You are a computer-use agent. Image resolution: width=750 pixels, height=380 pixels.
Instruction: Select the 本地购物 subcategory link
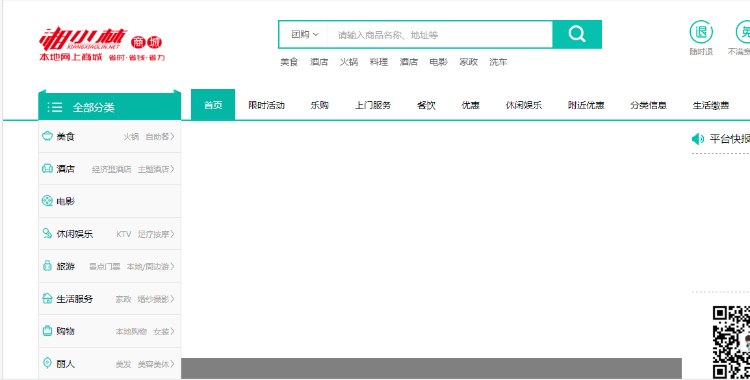(131, 331)
